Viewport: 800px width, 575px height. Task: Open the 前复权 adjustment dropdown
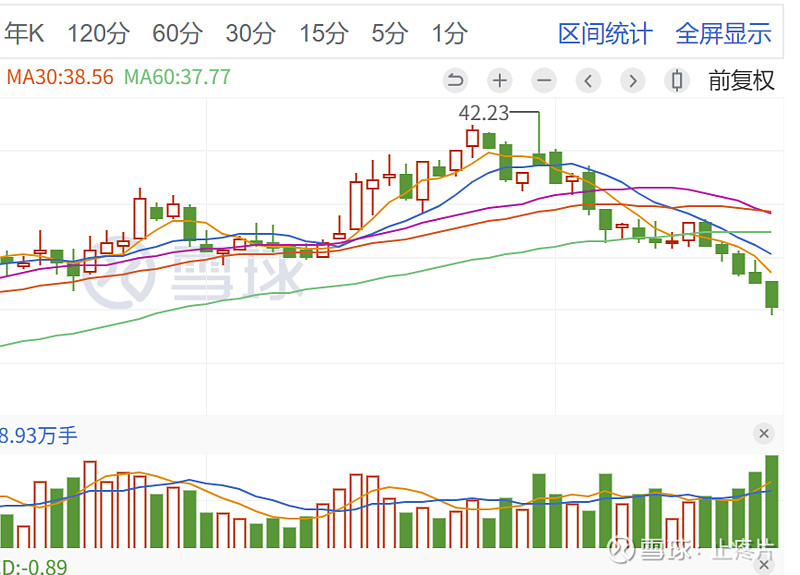click(741, 81)
